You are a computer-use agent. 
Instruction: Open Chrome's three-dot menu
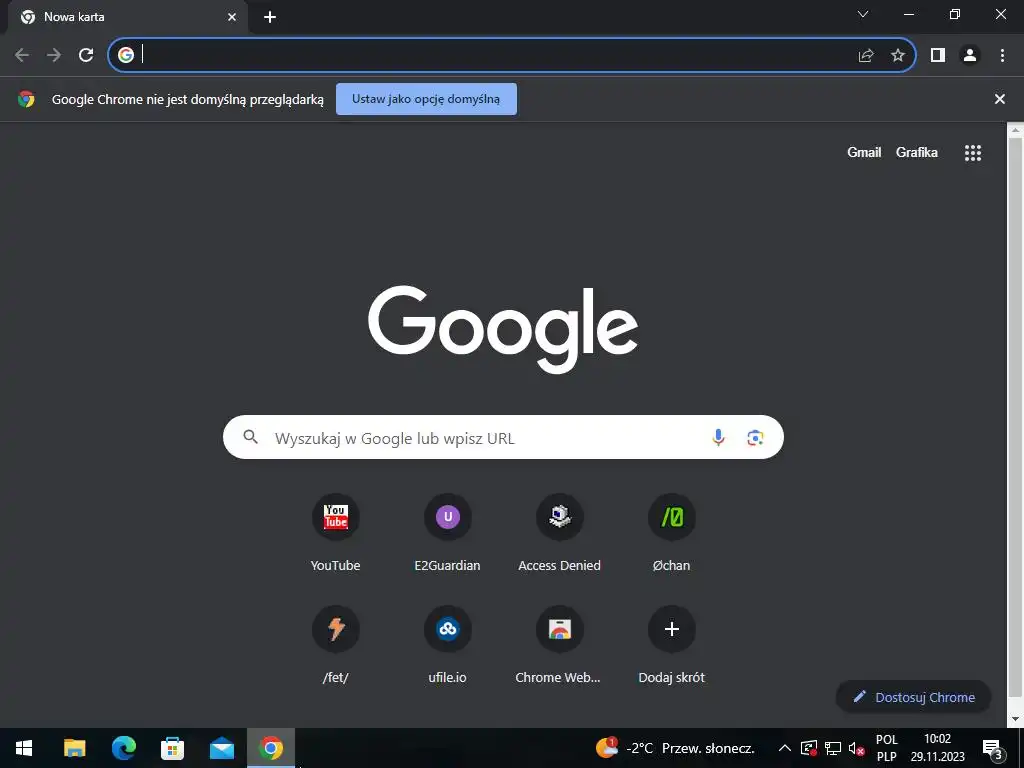coord(1002,56)
